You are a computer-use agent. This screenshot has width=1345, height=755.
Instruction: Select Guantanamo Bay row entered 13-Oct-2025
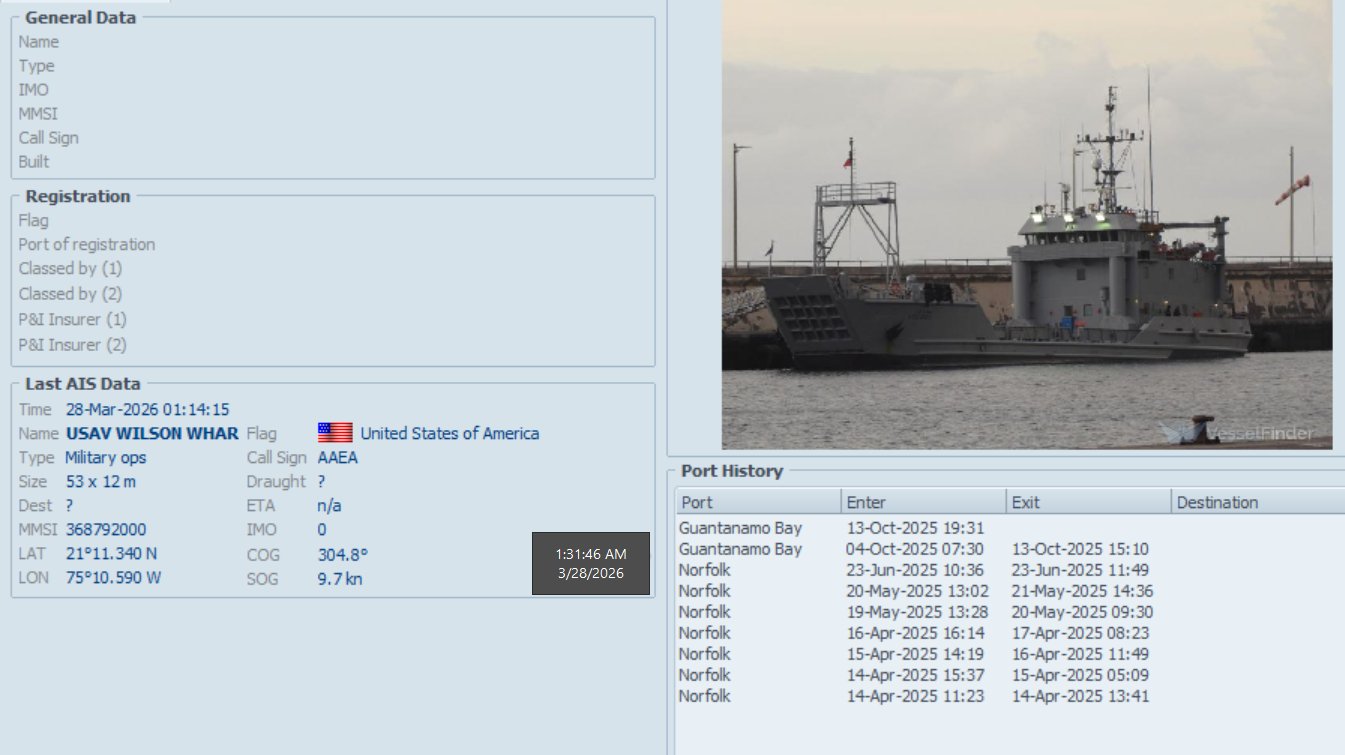[x=741, y=528]
